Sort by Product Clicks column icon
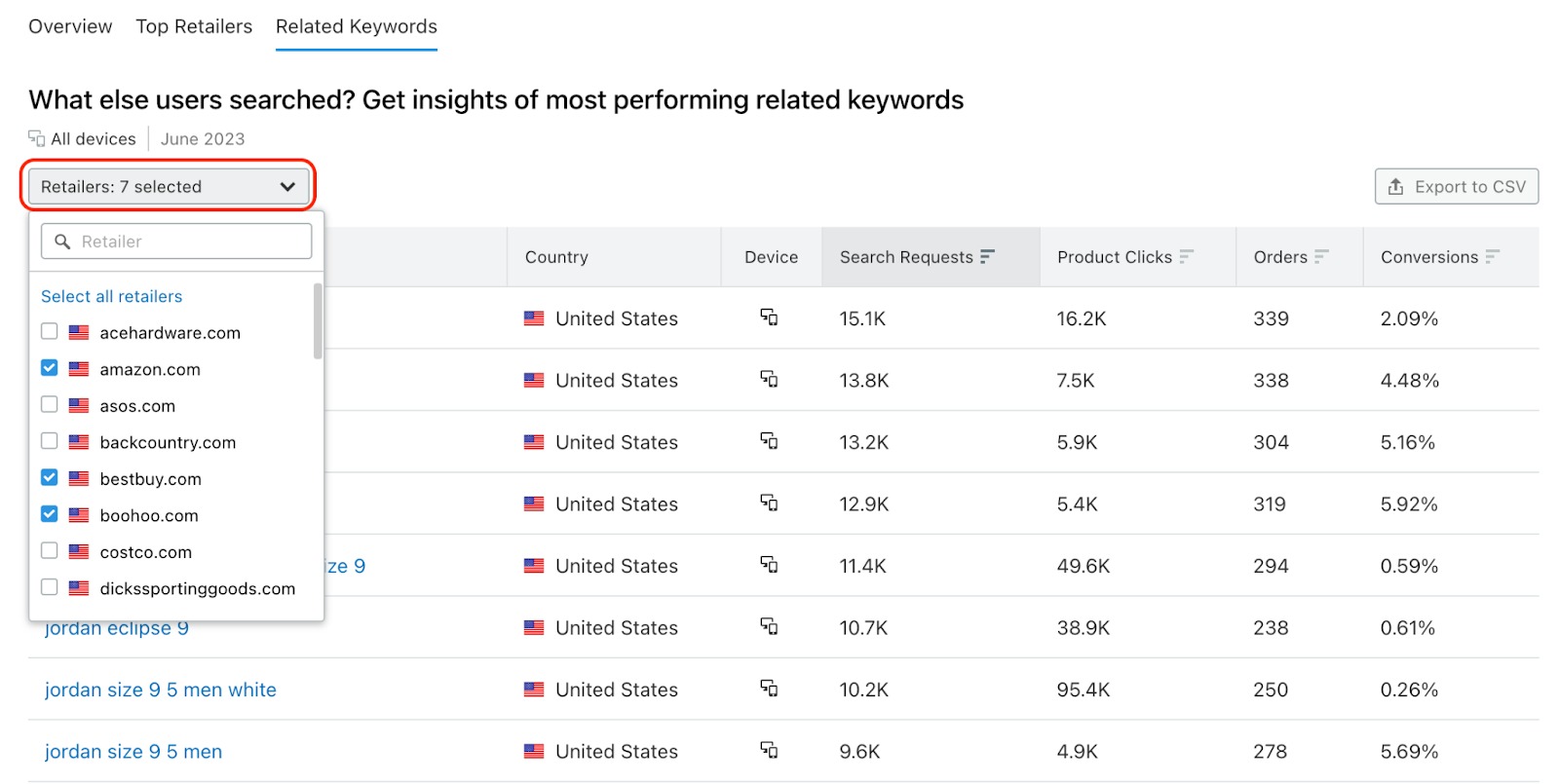Screen dimensions: 1559x784 pyautogui.click(x=1187, y=256)
